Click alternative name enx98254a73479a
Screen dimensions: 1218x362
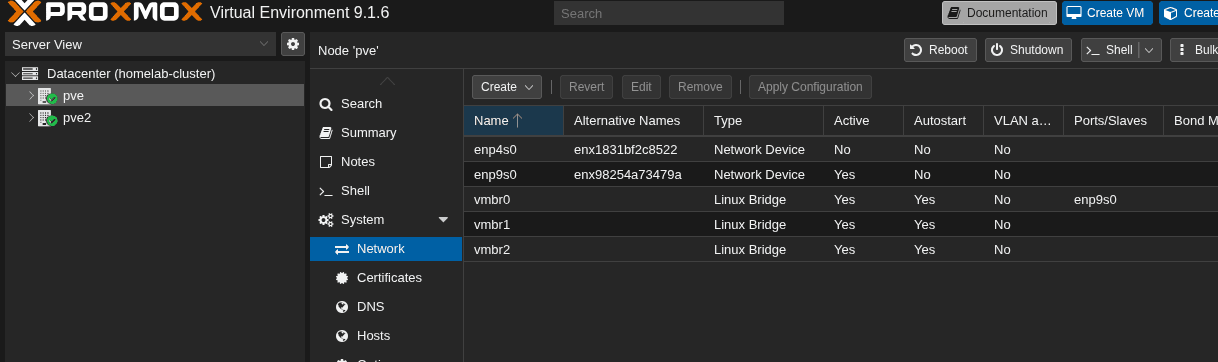pyautogui.click(x=627, y=174)
